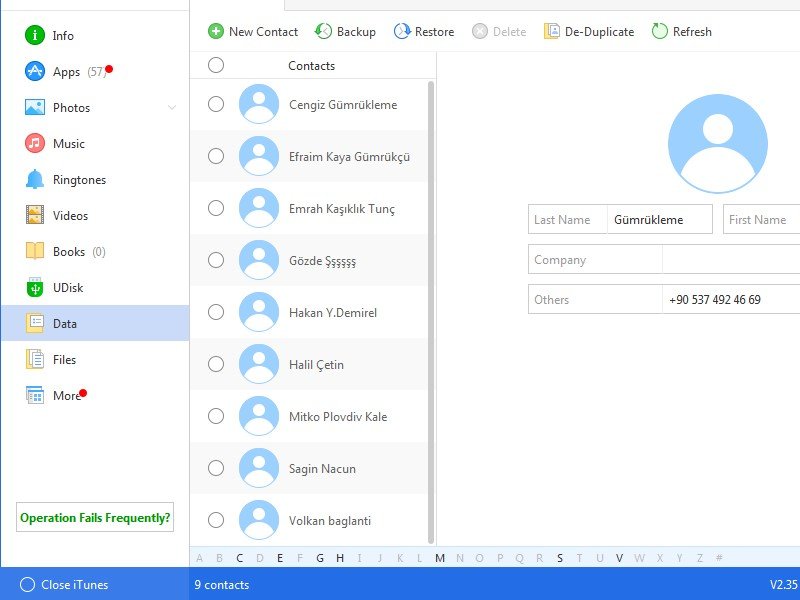
Task: Select the Apps sidebar item
Action: (x=66, y=72)
